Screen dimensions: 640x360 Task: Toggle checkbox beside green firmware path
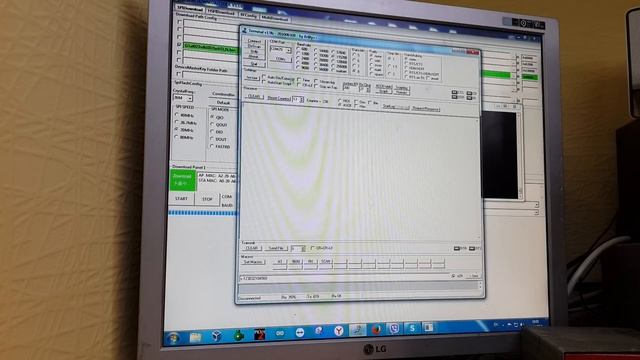[179, 44]
